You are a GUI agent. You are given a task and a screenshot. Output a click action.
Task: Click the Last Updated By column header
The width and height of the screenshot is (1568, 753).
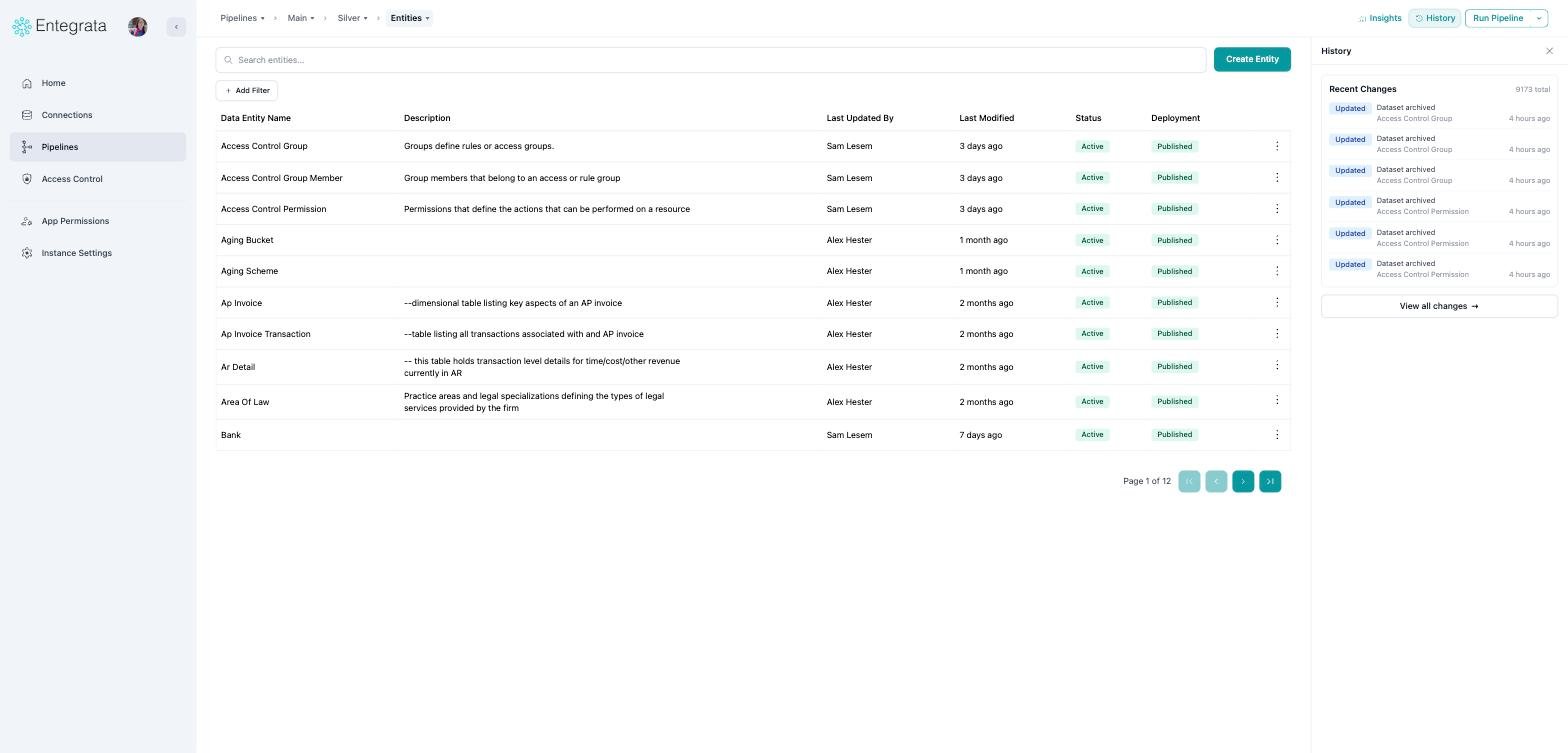(x=860, y=118)
